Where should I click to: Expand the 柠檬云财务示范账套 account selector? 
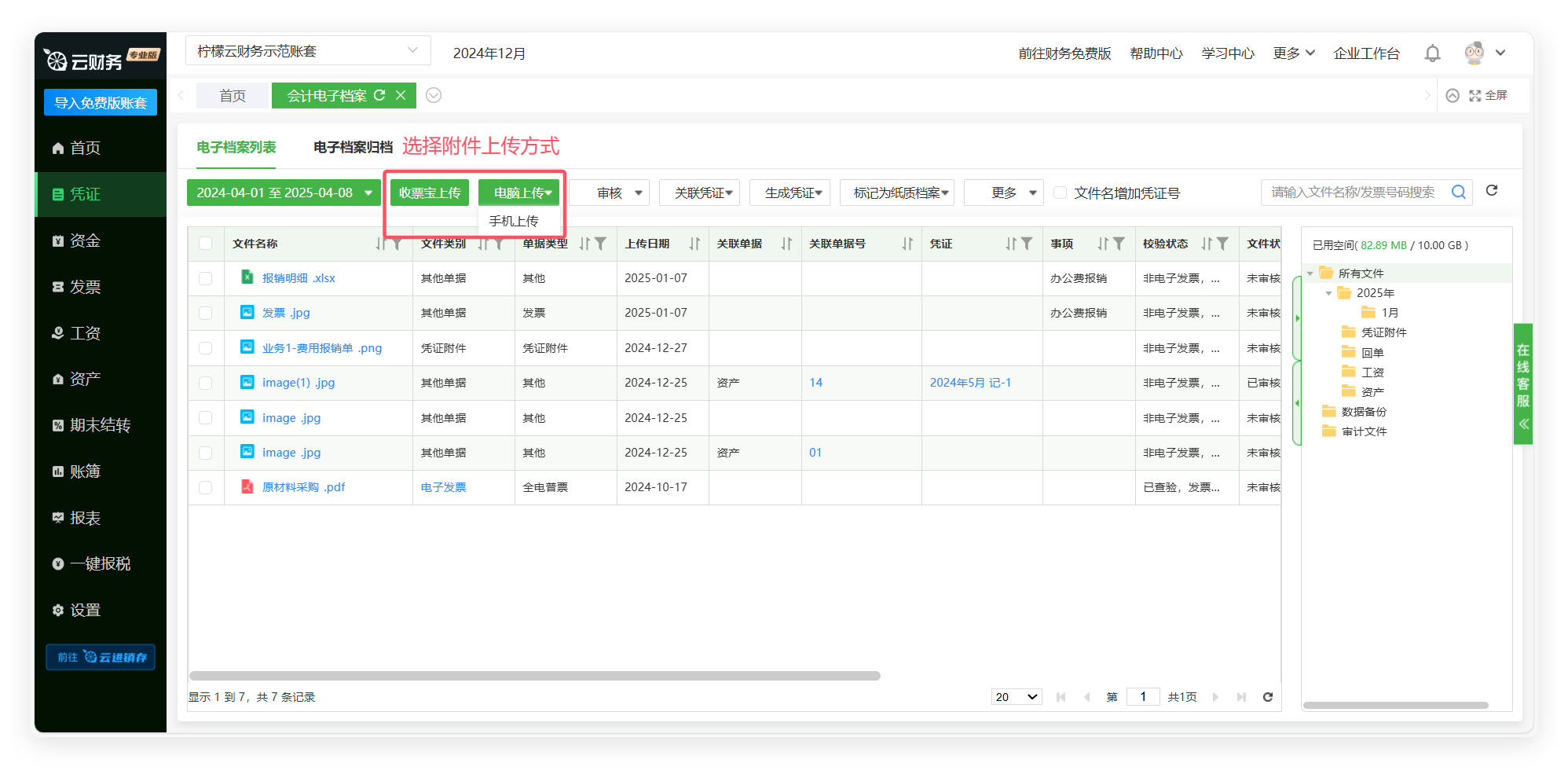point(308,51)
